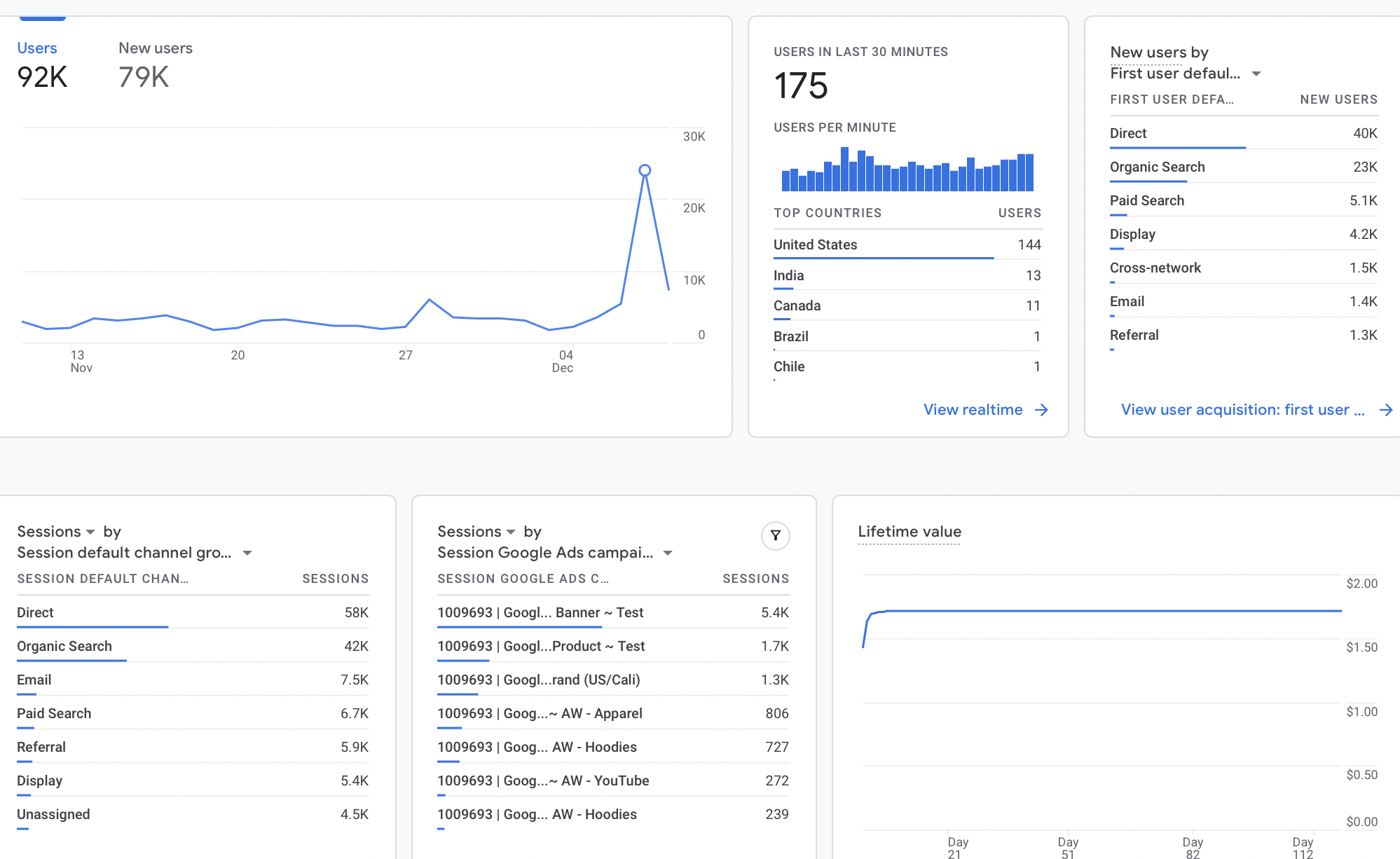1400x859 pixels.
Task: Click Organic Search with 42K sessions
Action: 193,646
